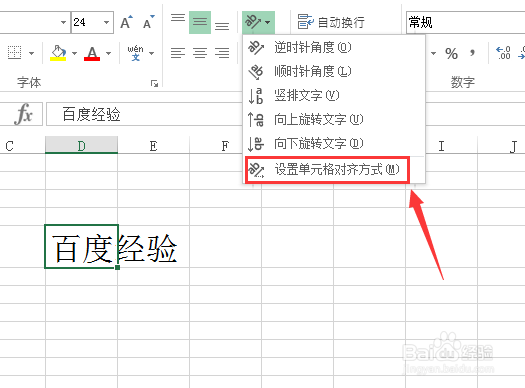Align text left
Image resolution: width=525 pixels, height=388 pixels.
pos(178,53)
